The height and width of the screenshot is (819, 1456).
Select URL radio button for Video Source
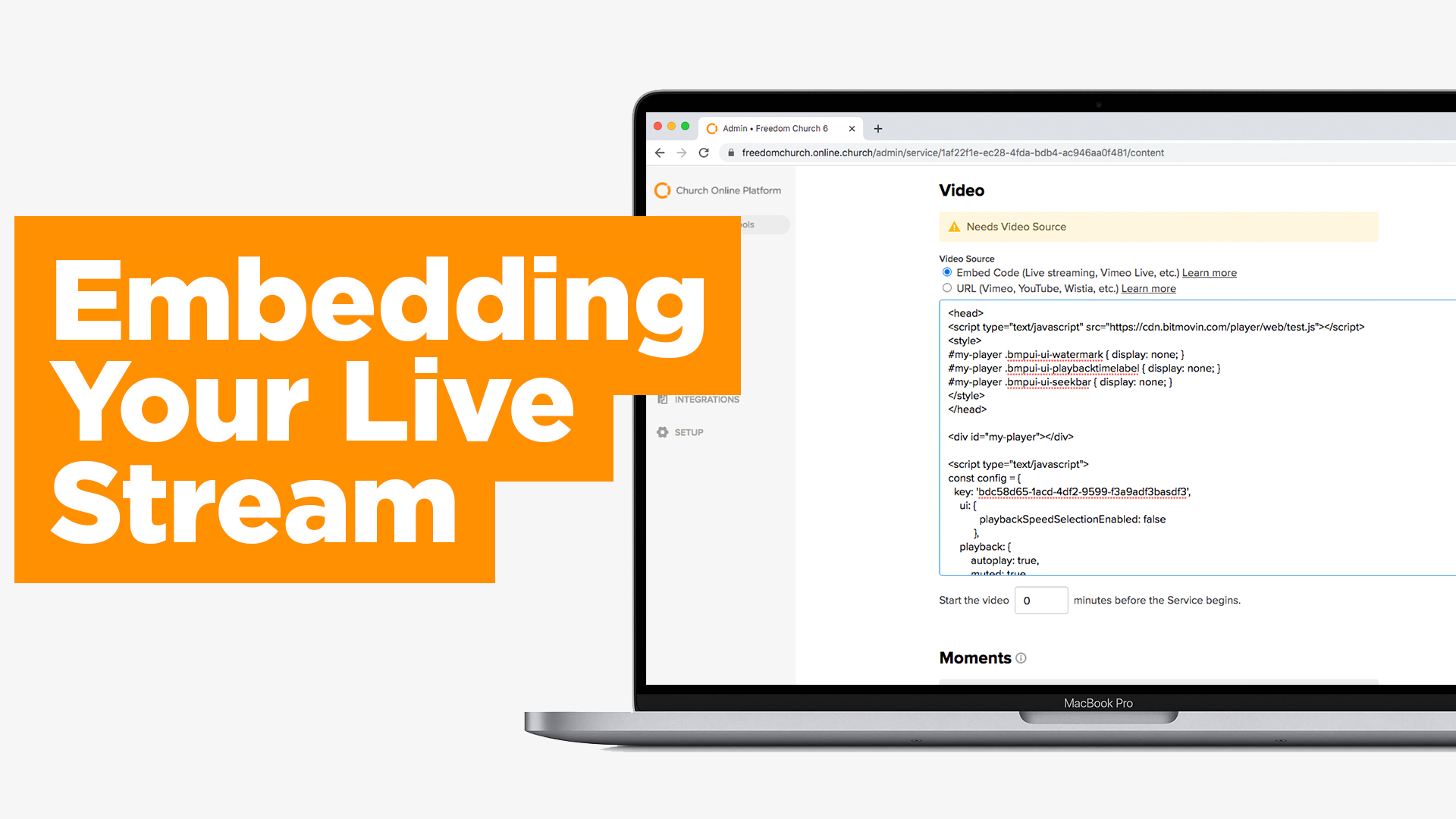point(945,288)
